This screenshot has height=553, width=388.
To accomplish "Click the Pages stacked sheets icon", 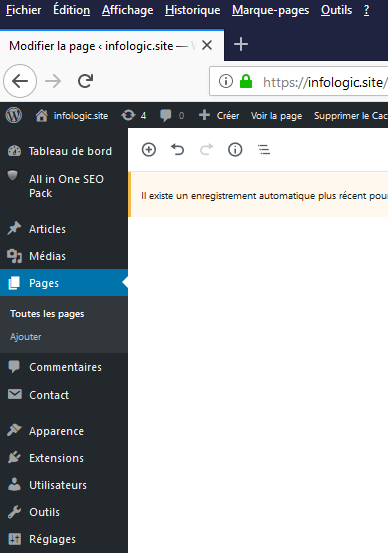I will click(14, 283).
